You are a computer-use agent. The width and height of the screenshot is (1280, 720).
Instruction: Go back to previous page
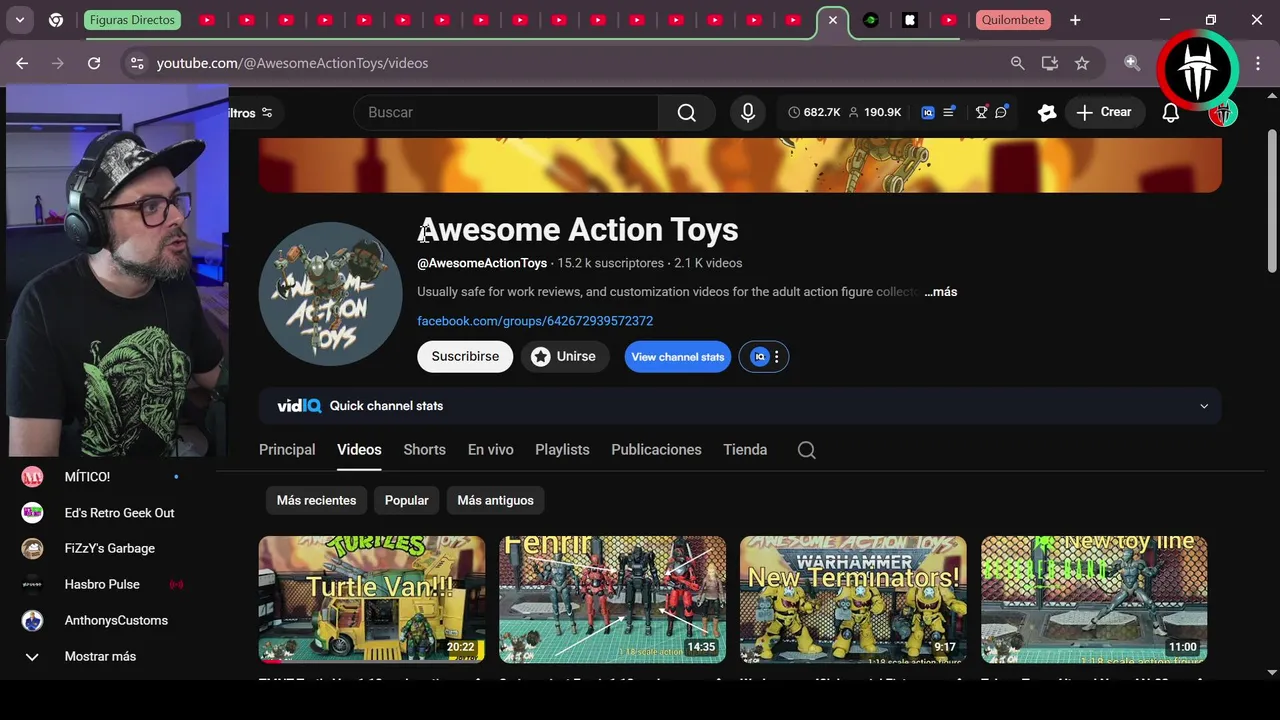pos(22,63)
